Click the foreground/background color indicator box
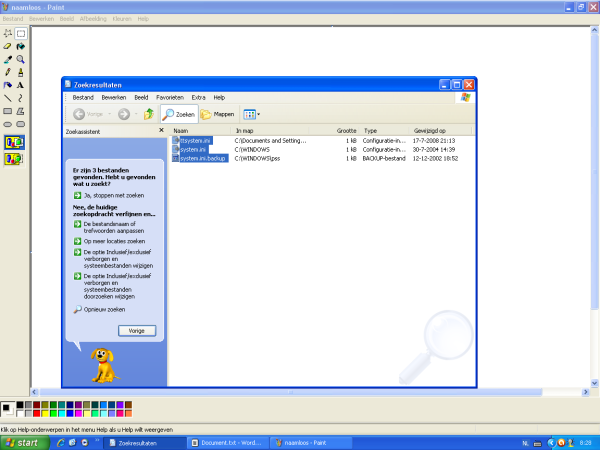600x450 pixels. (8, 409)
